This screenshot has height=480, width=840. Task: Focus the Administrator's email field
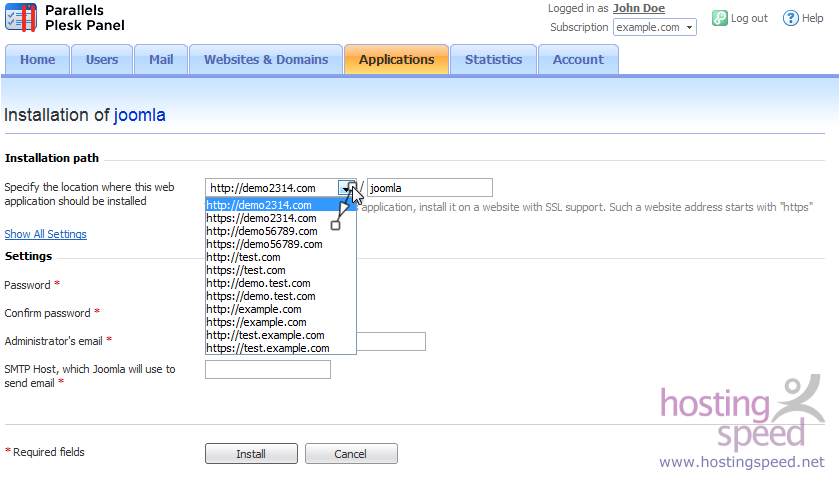tap(391, 342)
